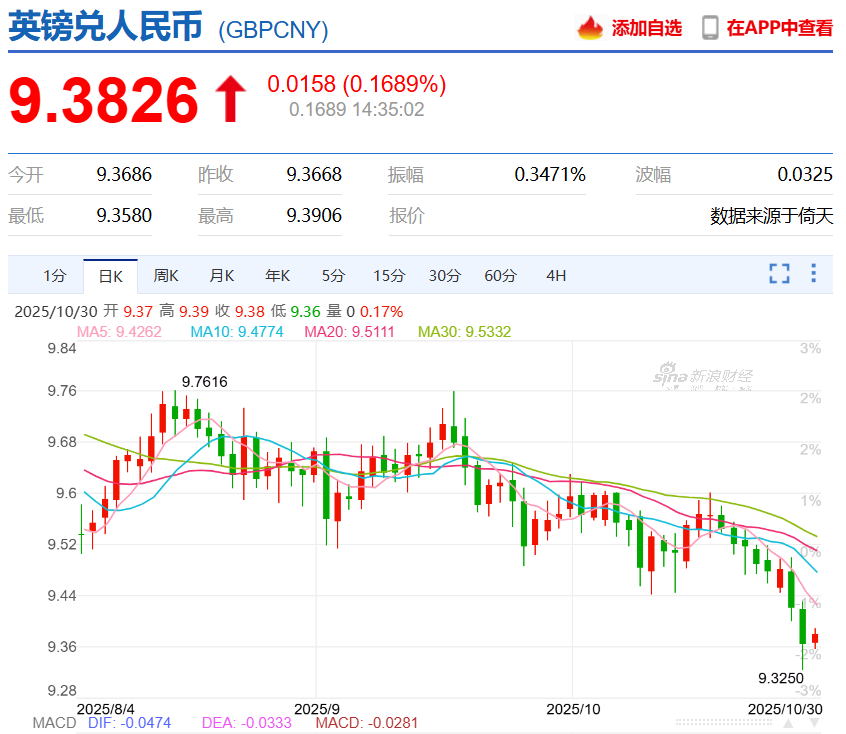This screenshot has width=846, height=734.
Task: Switch to the 周K weekly chart tab
Action: coord(166,275)
